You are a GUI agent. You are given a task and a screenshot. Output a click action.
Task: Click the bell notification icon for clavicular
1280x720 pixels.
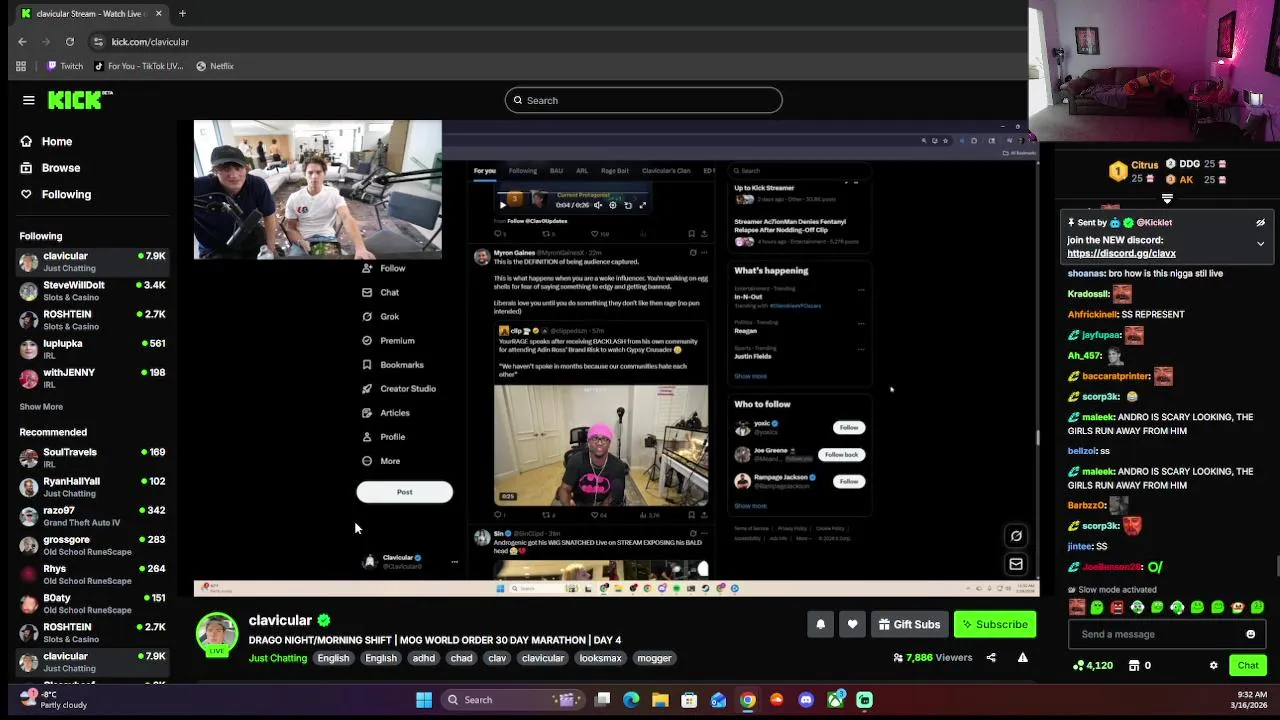click(820, 624)
